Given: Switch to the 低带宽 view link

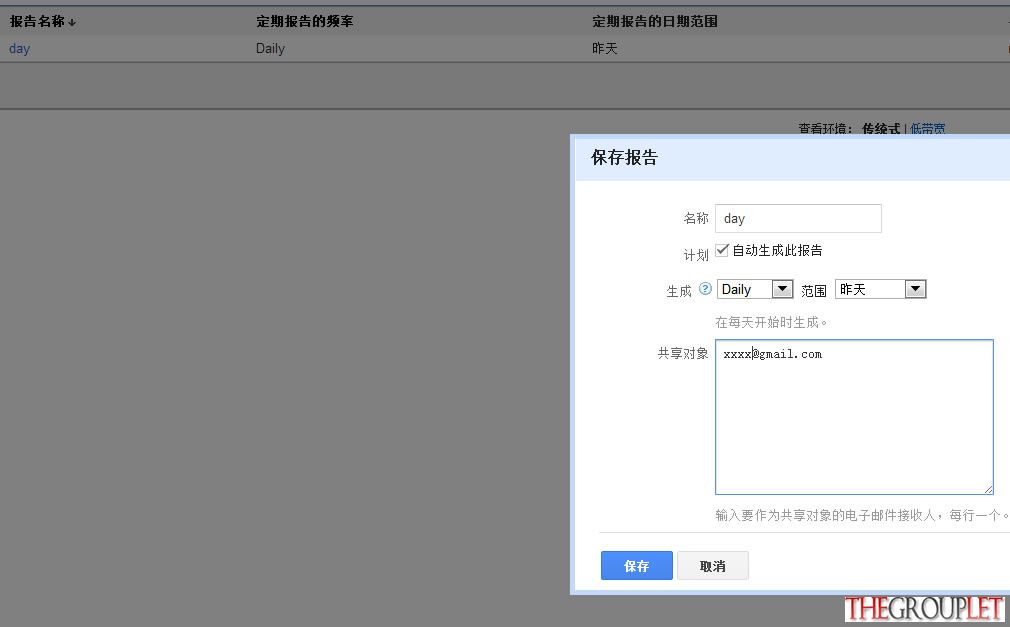Looking at the screenshot, I should [928, 128].
